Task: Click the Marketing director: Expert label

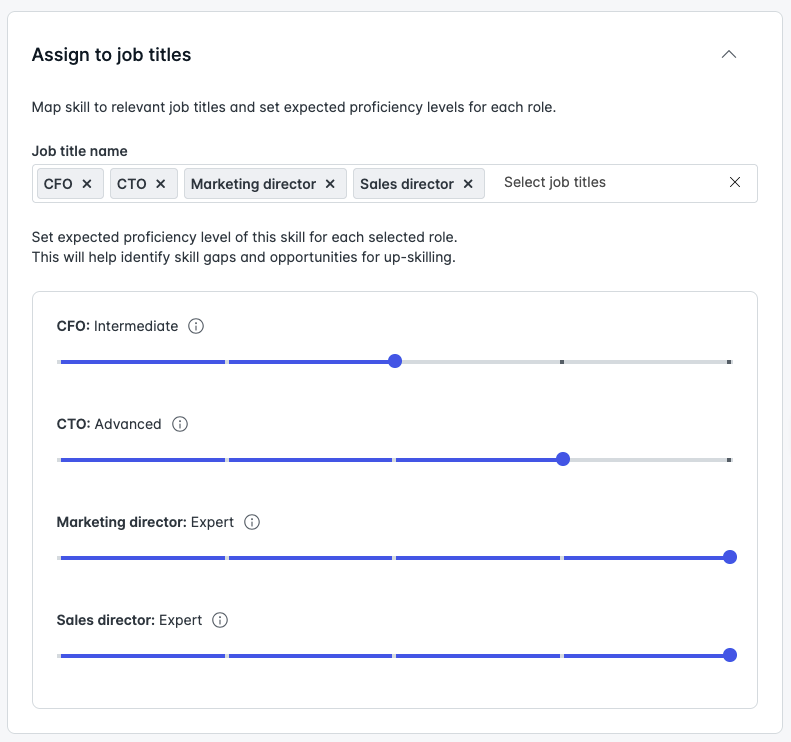Action: click(x=145, y=522)
